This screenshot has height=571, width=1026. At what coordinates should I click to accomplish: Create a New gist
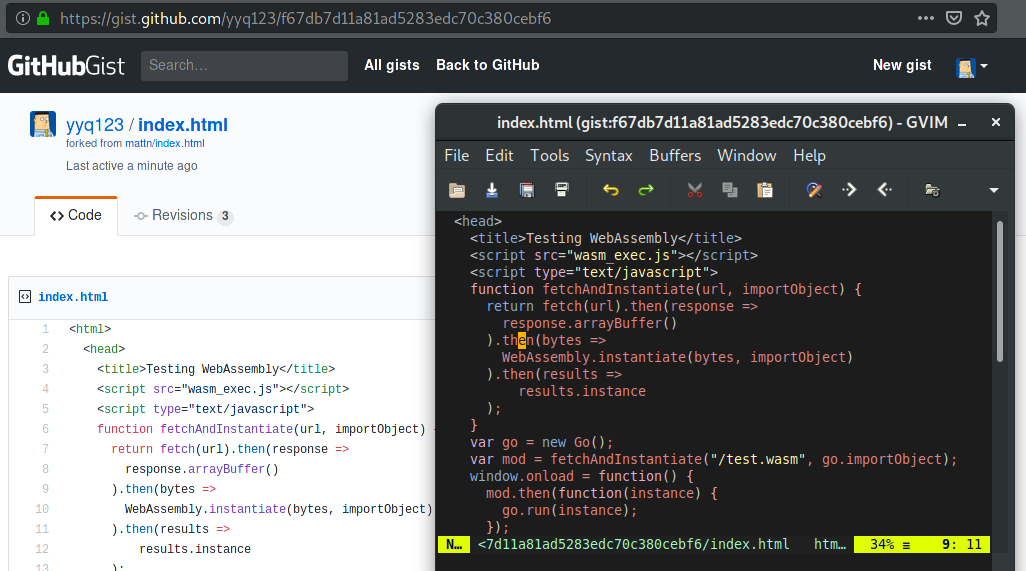[902, 65]
